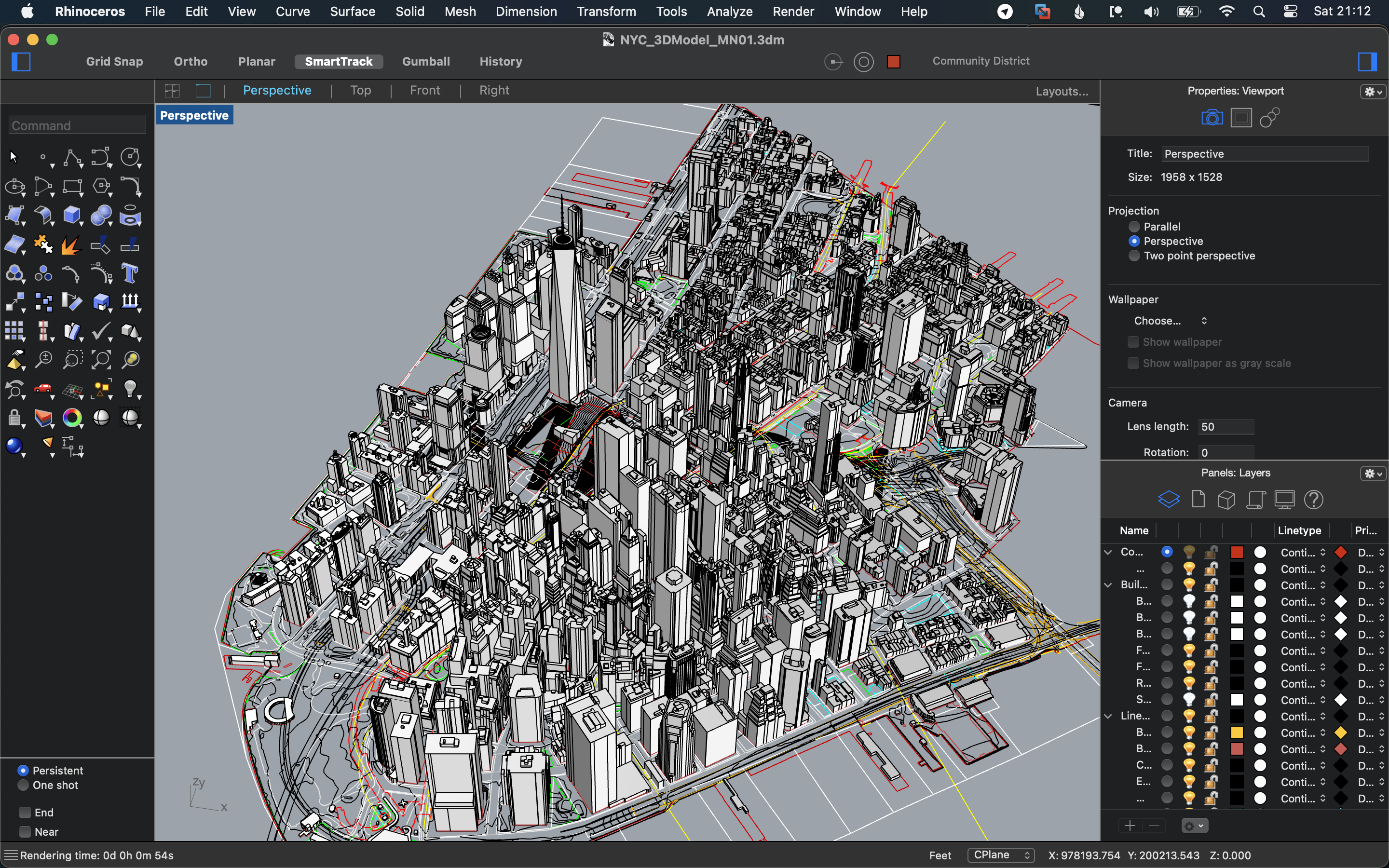Click the Layouts... button
The width and height of the screenshot is (1389, 868).
pos(1061,91)
